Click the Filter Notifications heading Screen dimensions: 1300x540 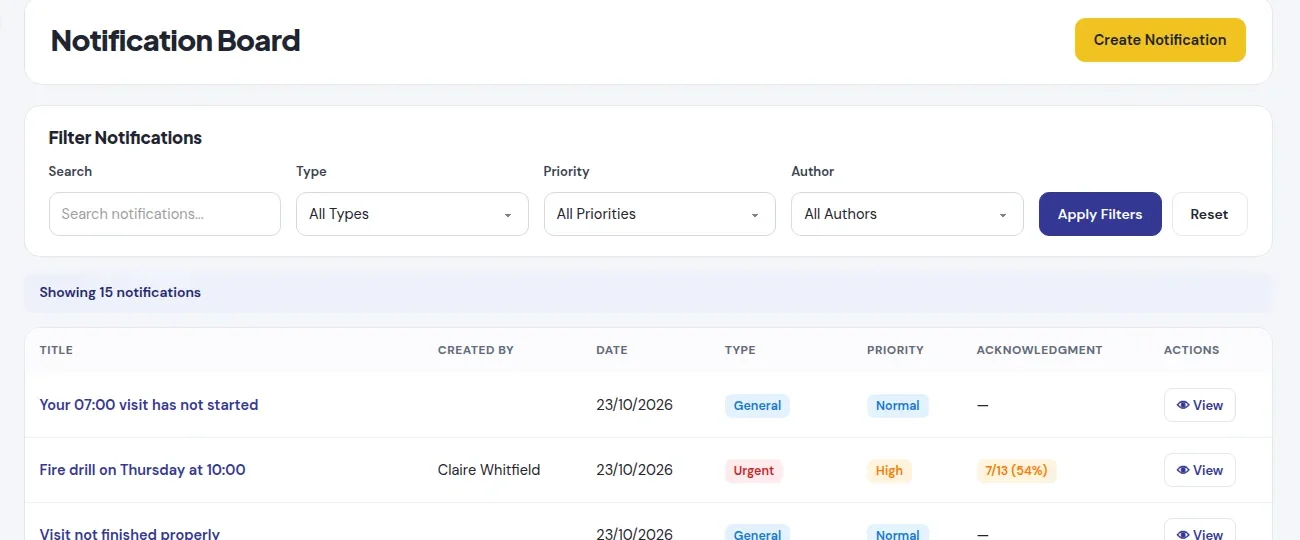pos(125,138)
